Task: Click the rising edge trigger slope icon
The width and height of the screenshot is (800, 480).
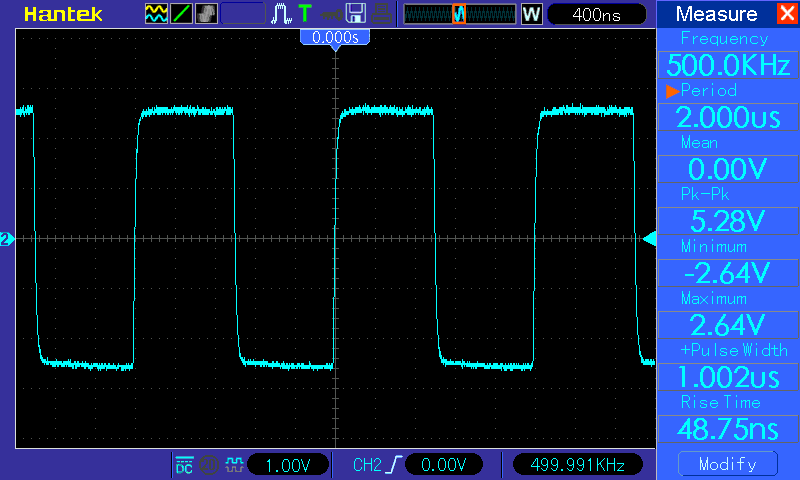Action: point(395,465)
